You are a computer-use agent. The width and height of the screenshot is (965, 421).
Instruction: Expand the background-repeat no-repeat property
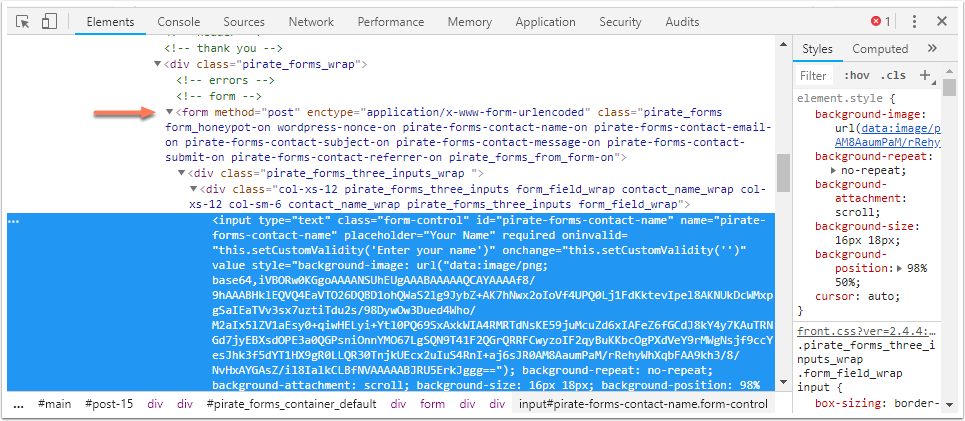click(835, 171)
